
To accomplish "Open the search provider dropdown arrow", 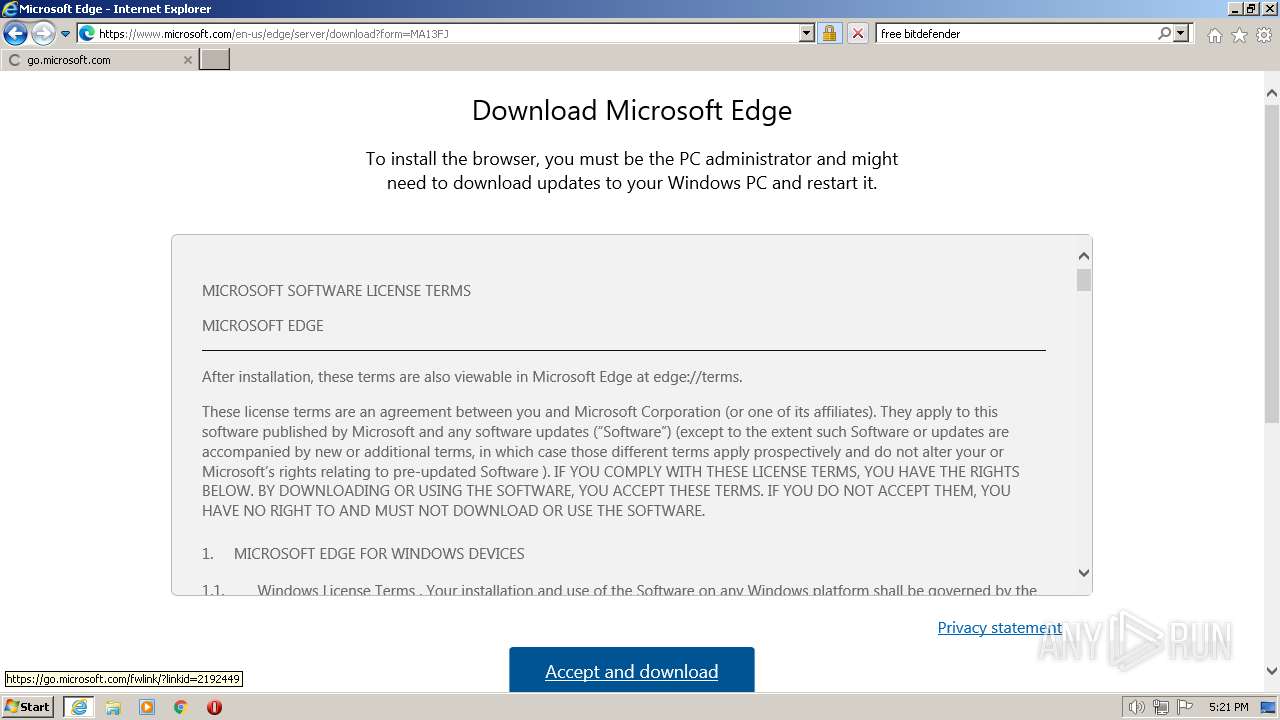I will [x=1181, y=33].
